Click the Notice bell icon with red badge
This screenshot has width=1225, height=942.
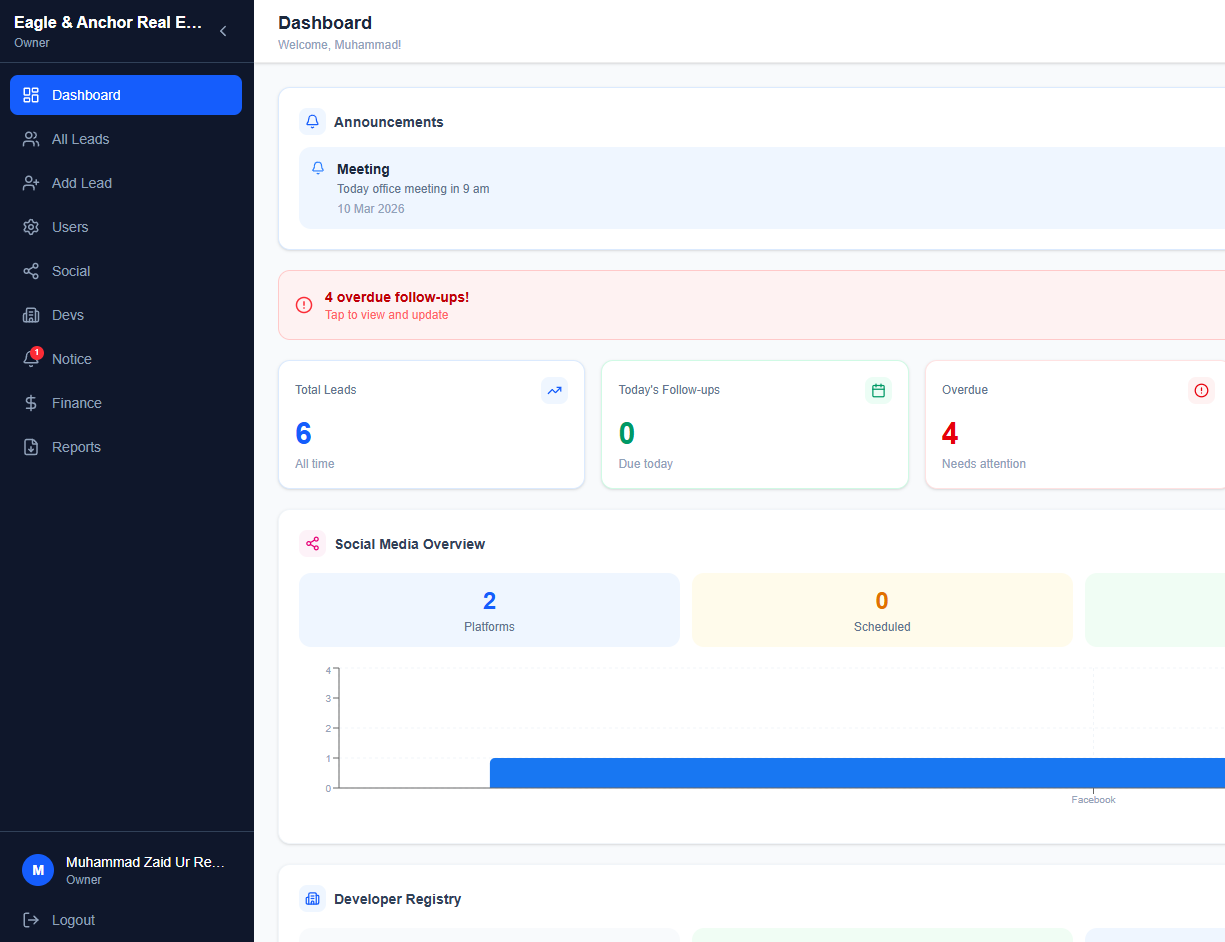pyautogui.click(x=31, y=359)
